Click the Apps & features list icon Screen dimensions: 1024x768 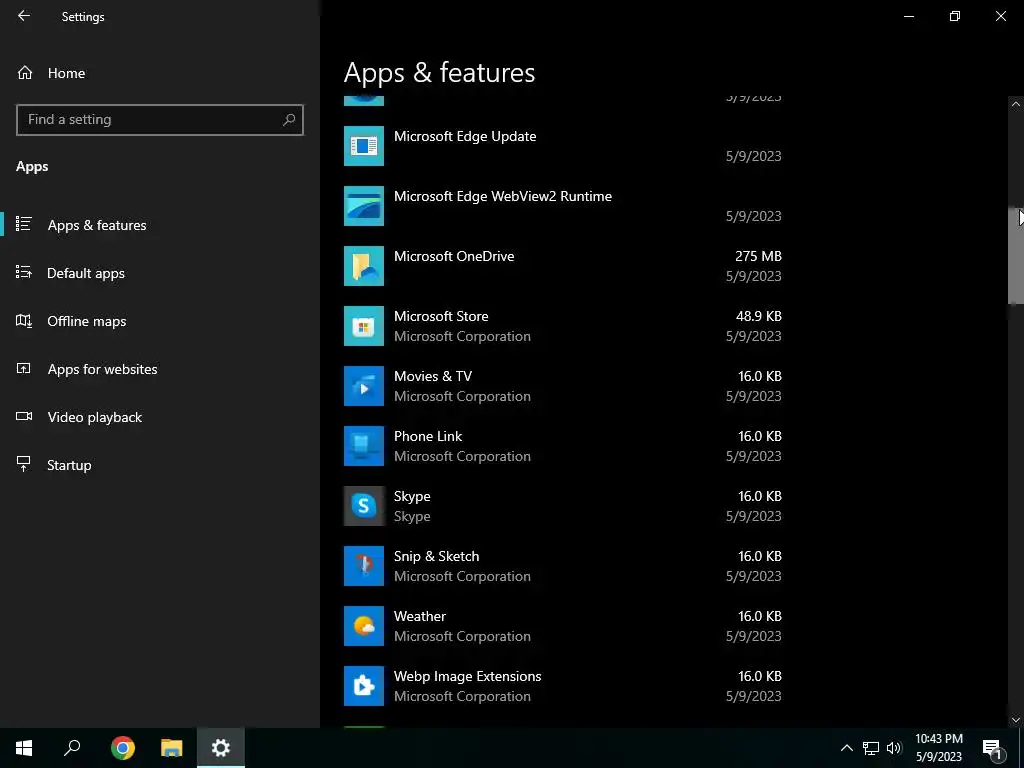24,225
